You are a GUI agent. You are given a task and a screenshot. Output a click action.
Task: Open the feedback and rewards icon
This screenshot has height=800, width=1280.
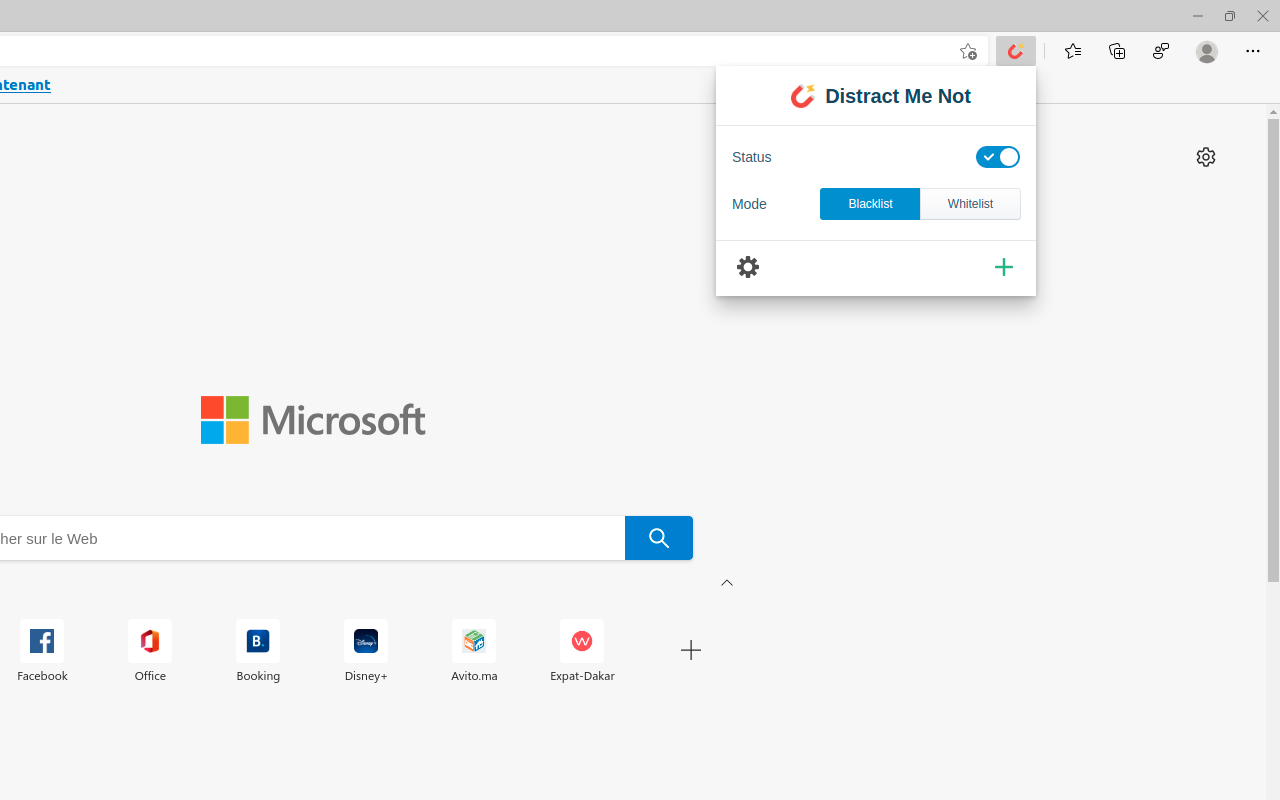[x=1161, y=51]
